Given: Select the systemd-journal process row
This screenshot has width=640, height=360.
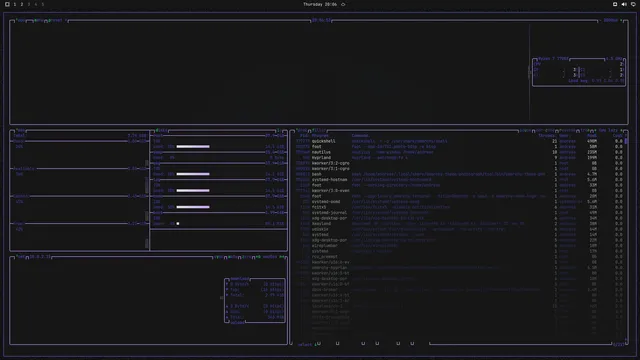Looking at the screenshot, I should point(459,213).
